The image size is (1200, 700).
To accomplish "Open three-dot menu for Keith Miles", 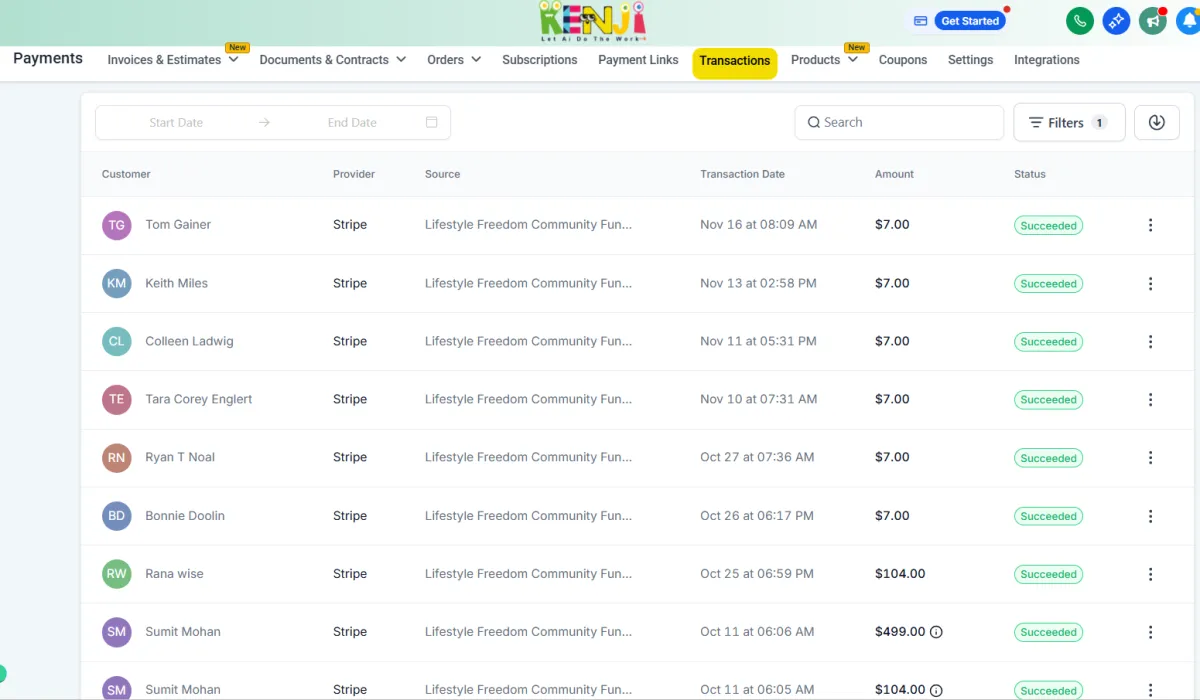I will click(1150, 284).
